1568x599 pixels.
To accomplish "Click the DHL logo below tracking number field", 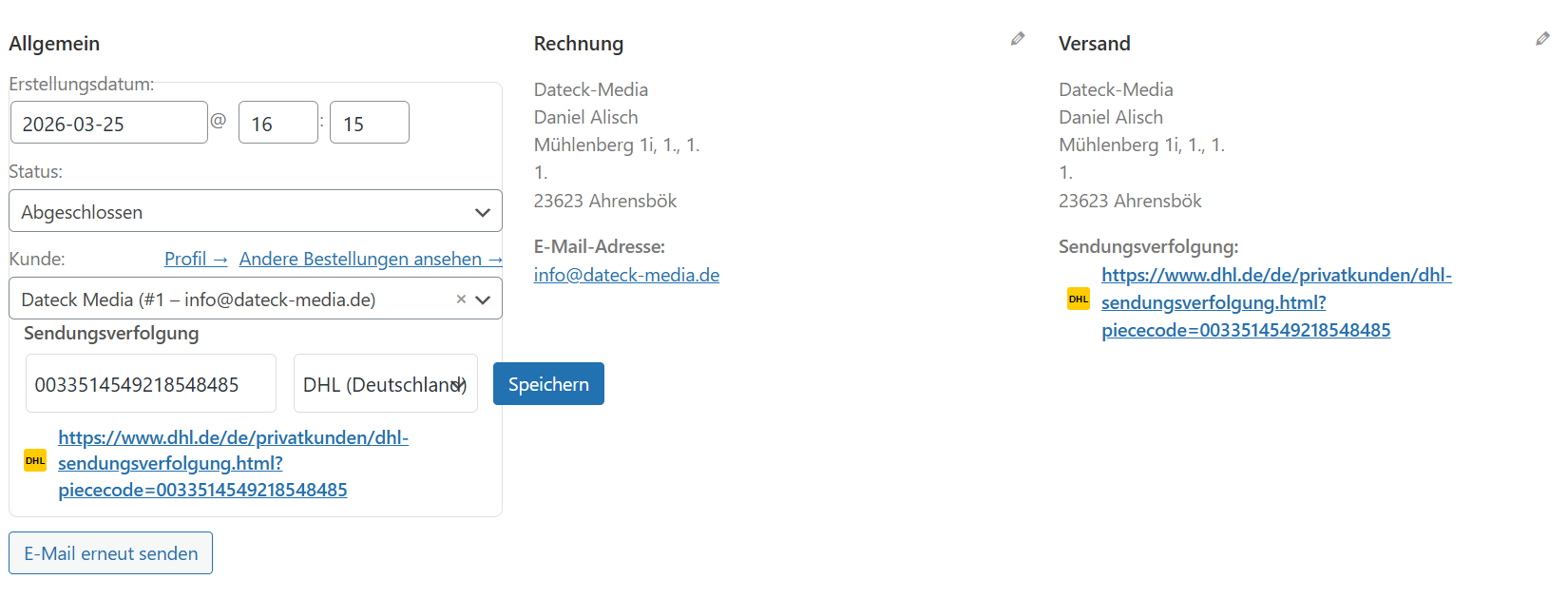I will pos(35,460).
